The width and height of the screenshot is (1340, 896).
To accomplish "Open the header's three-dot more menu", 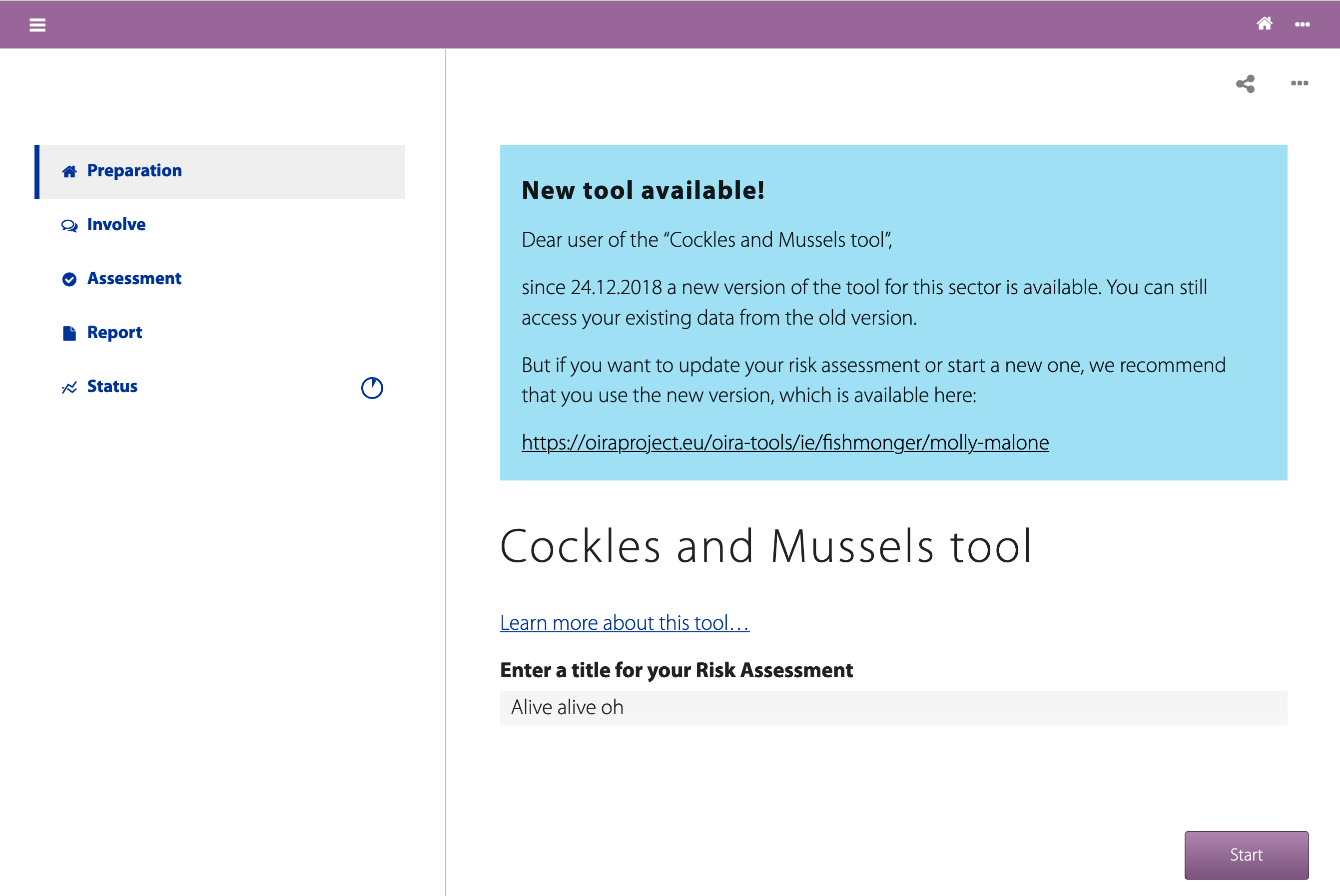I will tap(1302, 24).
